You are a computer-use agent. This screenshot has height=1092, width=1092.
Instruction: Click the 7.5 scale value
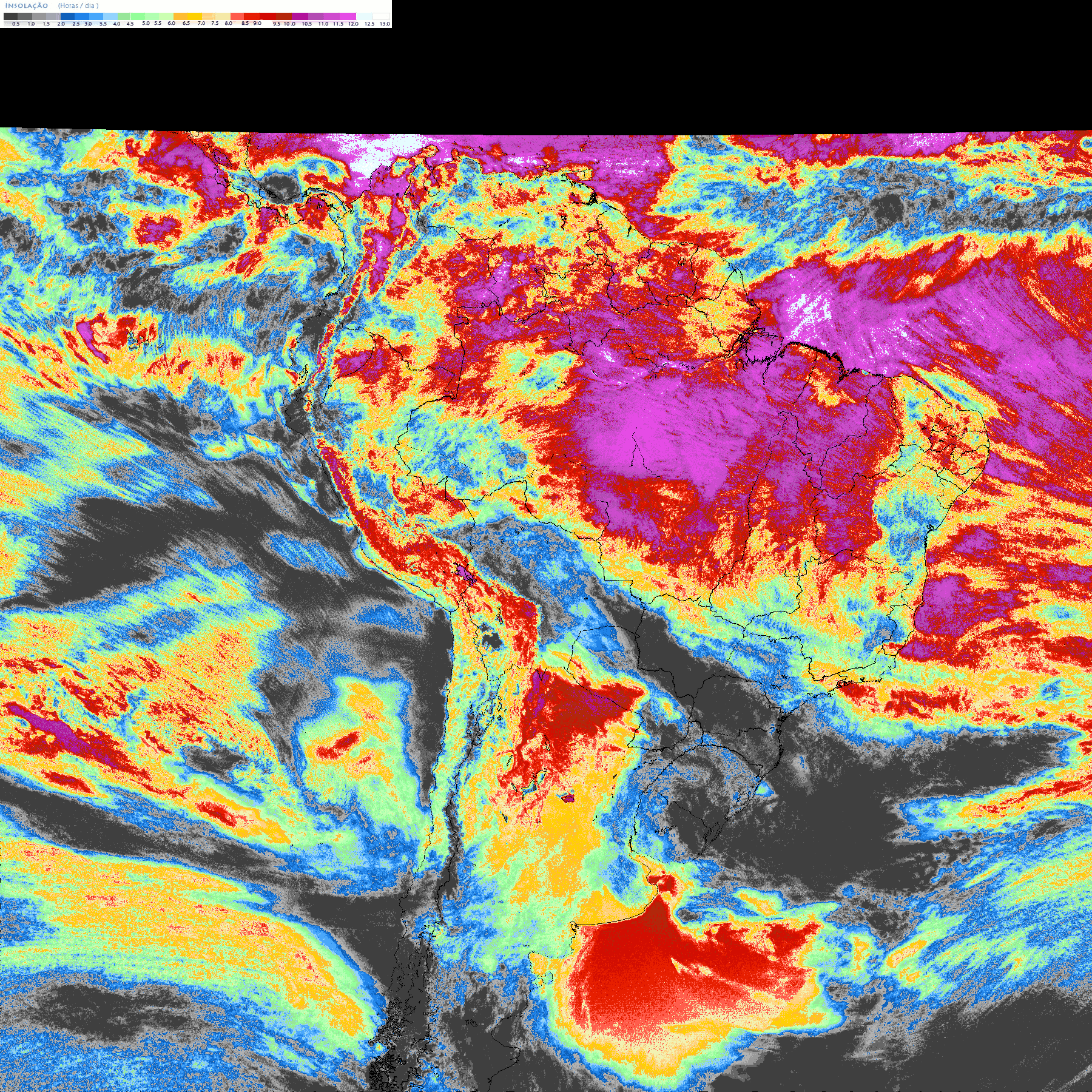(x=215, y=23)
